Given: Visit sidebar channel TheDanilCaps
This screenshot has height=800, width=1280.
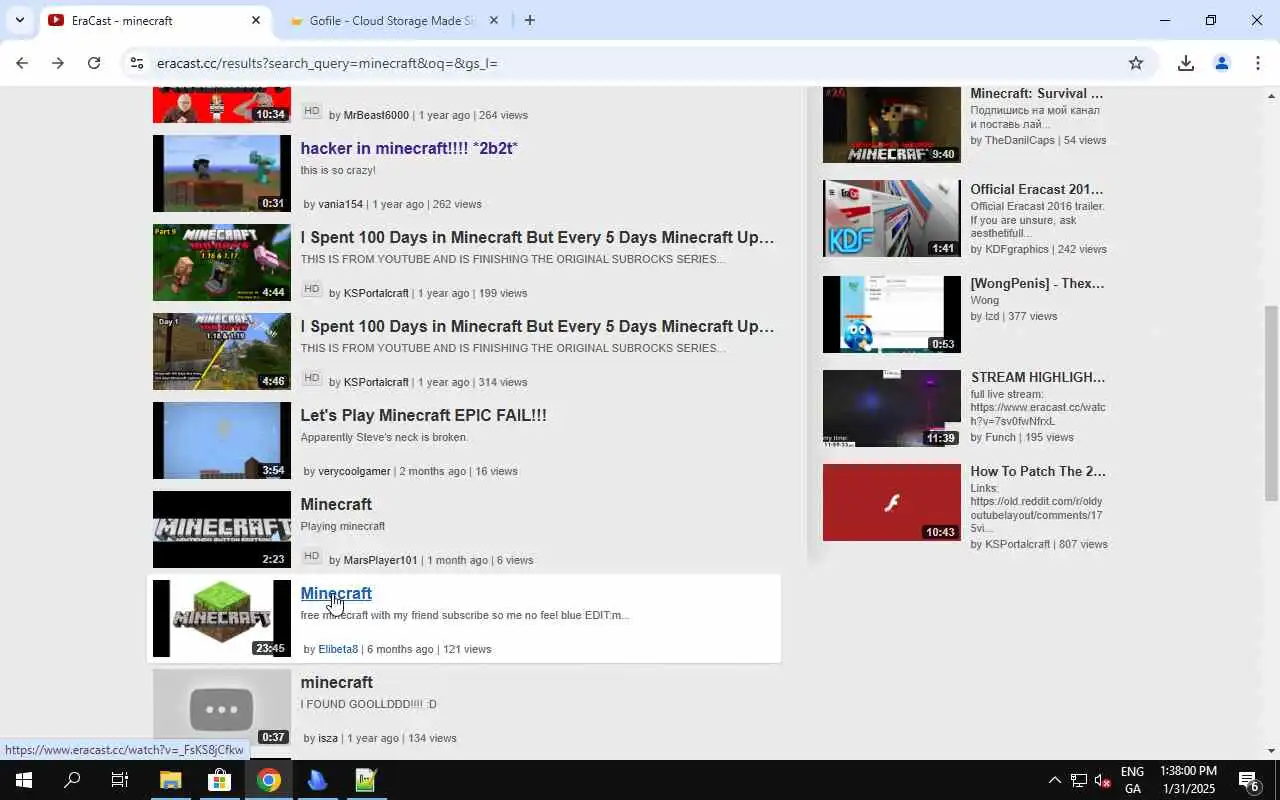Looking at the screenshot, I should [x=1020, y=140].
